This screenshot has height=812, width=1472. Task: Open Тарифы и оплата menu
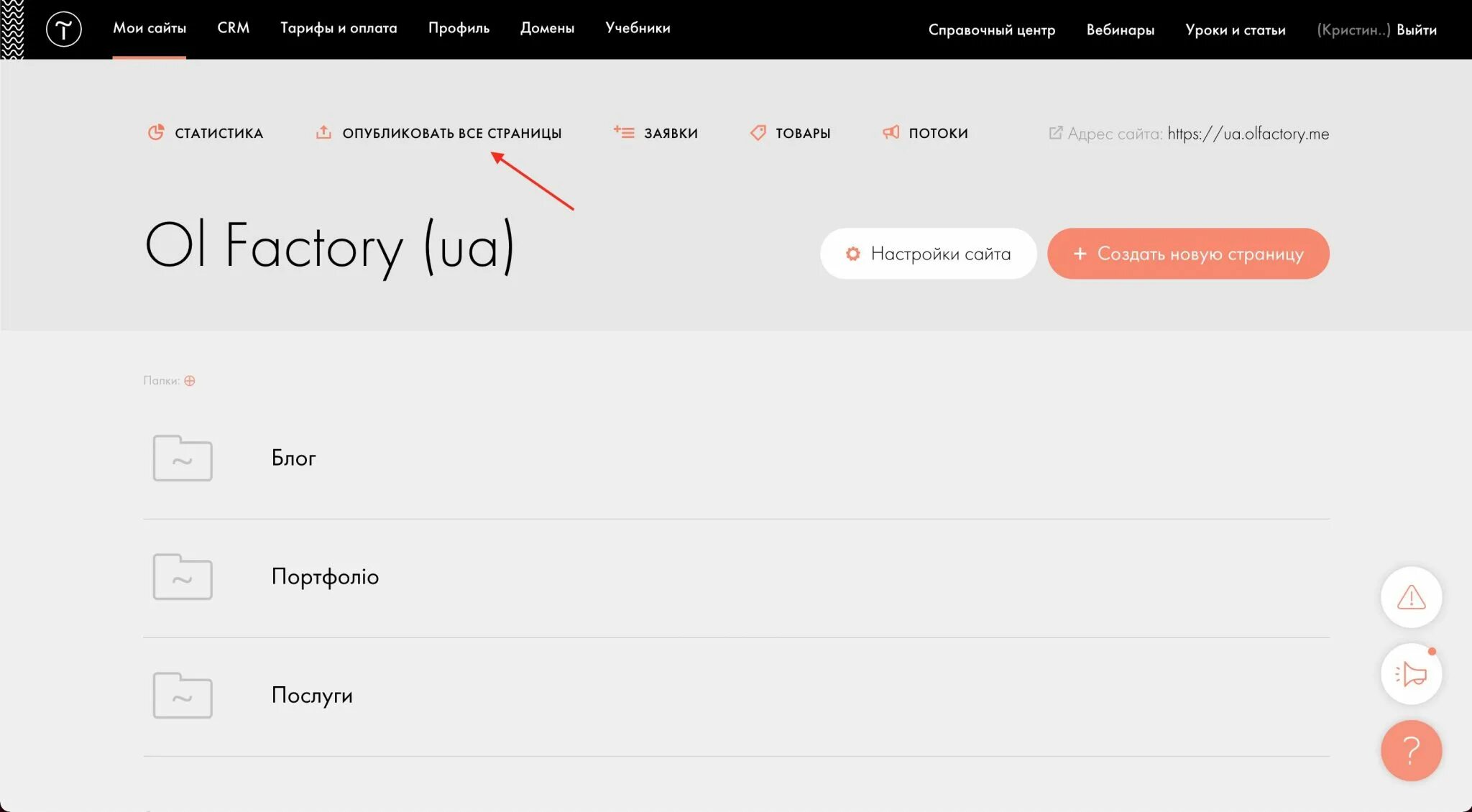tap(338, 28)
